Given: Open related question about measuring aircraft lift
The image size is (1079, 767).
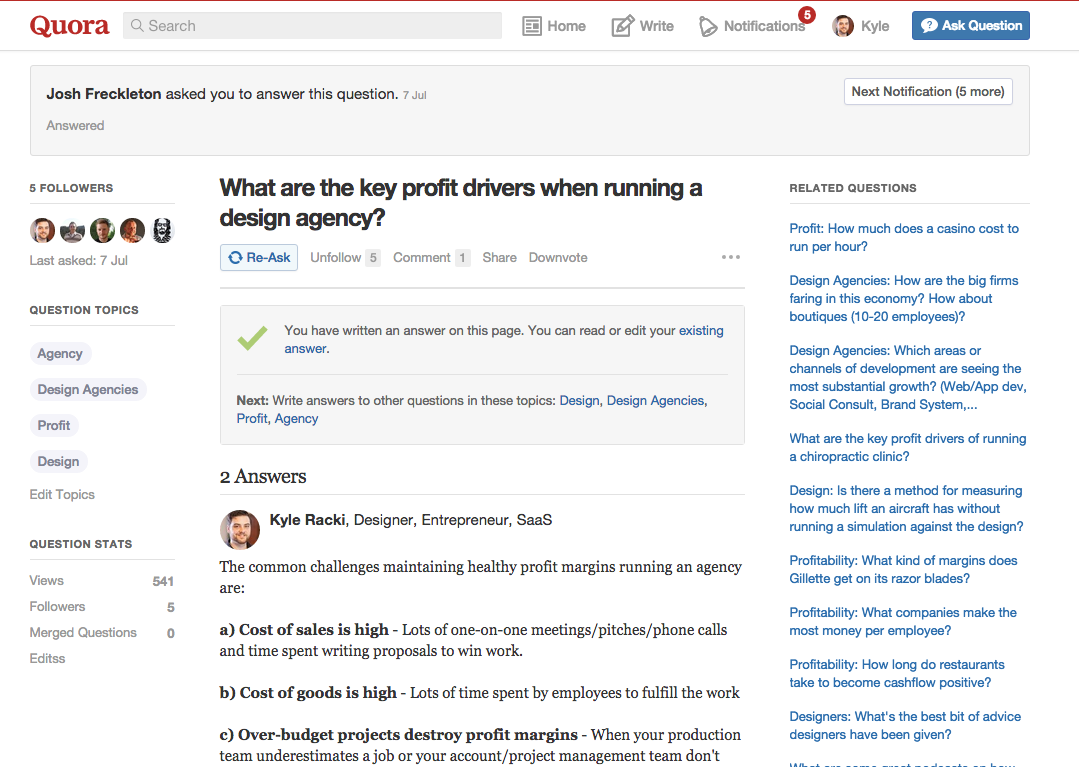Looking at the screenshot, I should (906, 508).
